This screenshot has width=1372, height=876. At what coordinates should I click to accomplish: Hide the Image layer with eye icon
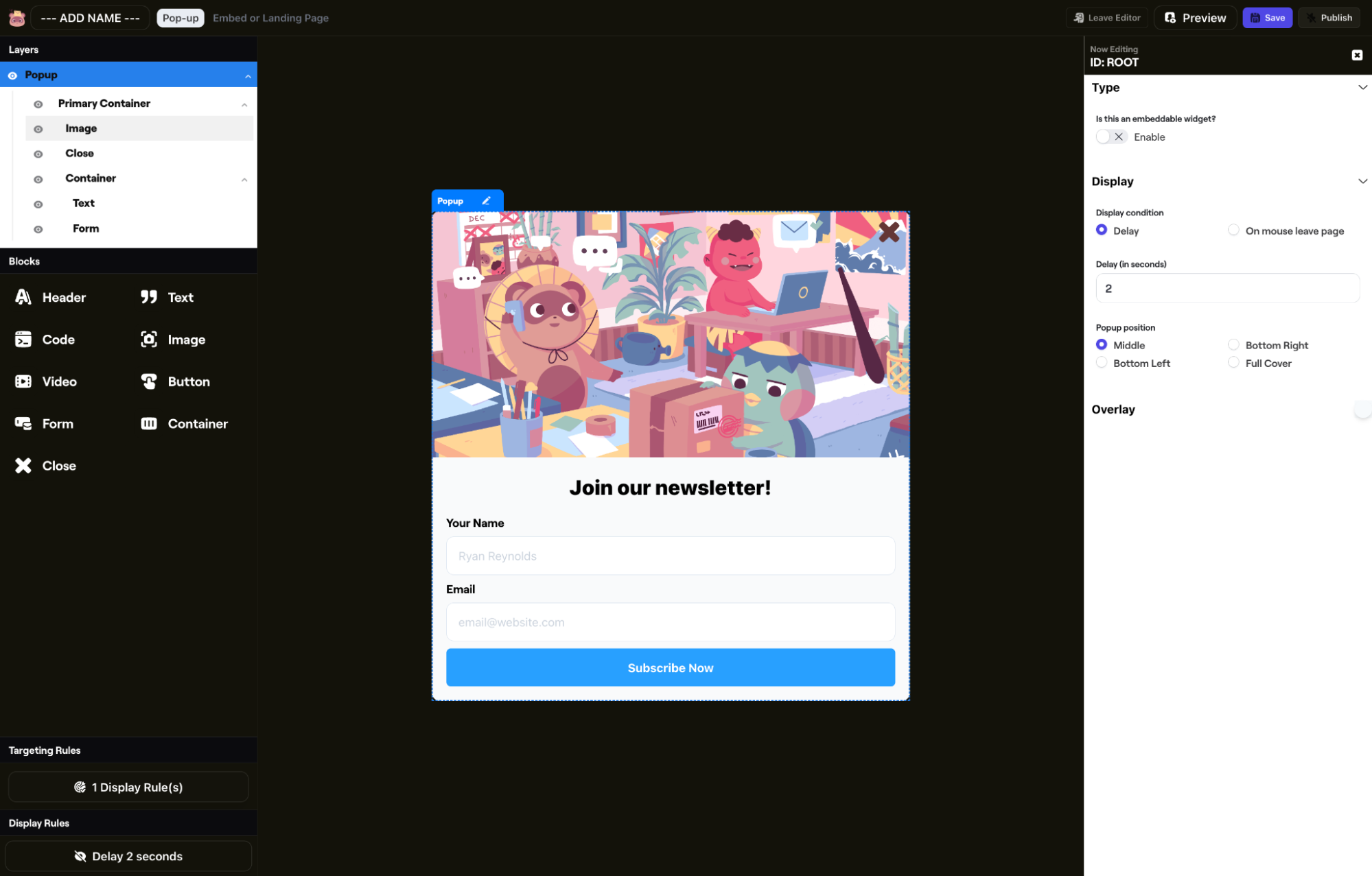(x=38, y=129)
